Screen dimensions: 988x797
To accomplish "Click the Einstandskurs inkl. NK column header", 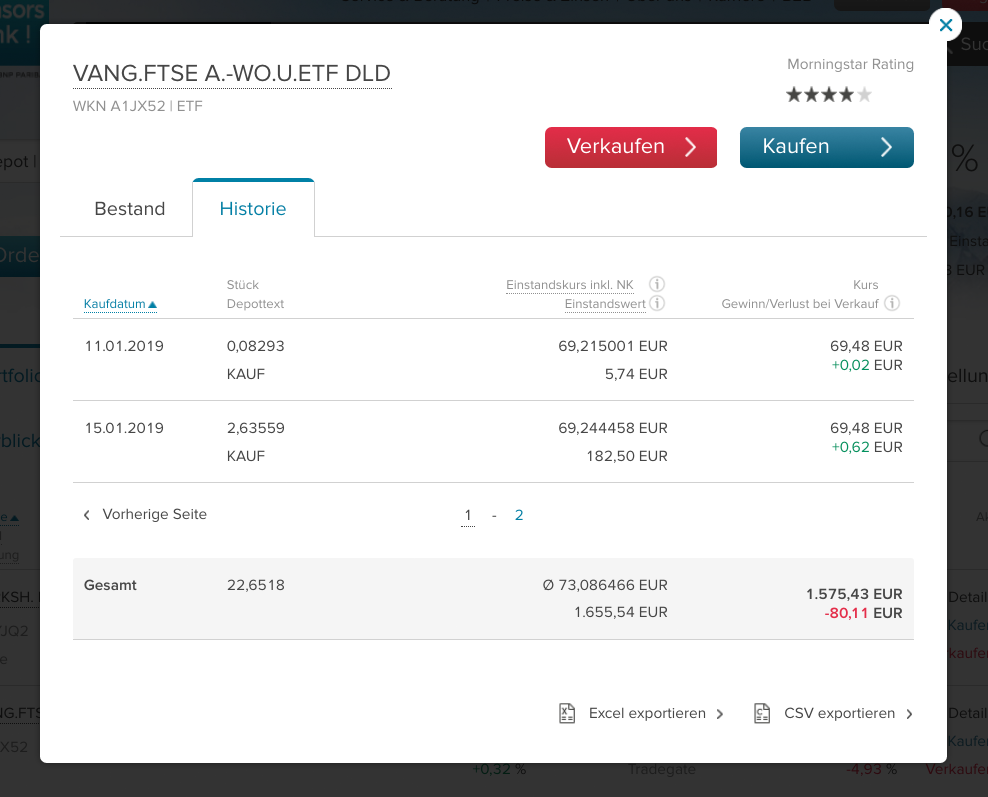I will [570, 285].
